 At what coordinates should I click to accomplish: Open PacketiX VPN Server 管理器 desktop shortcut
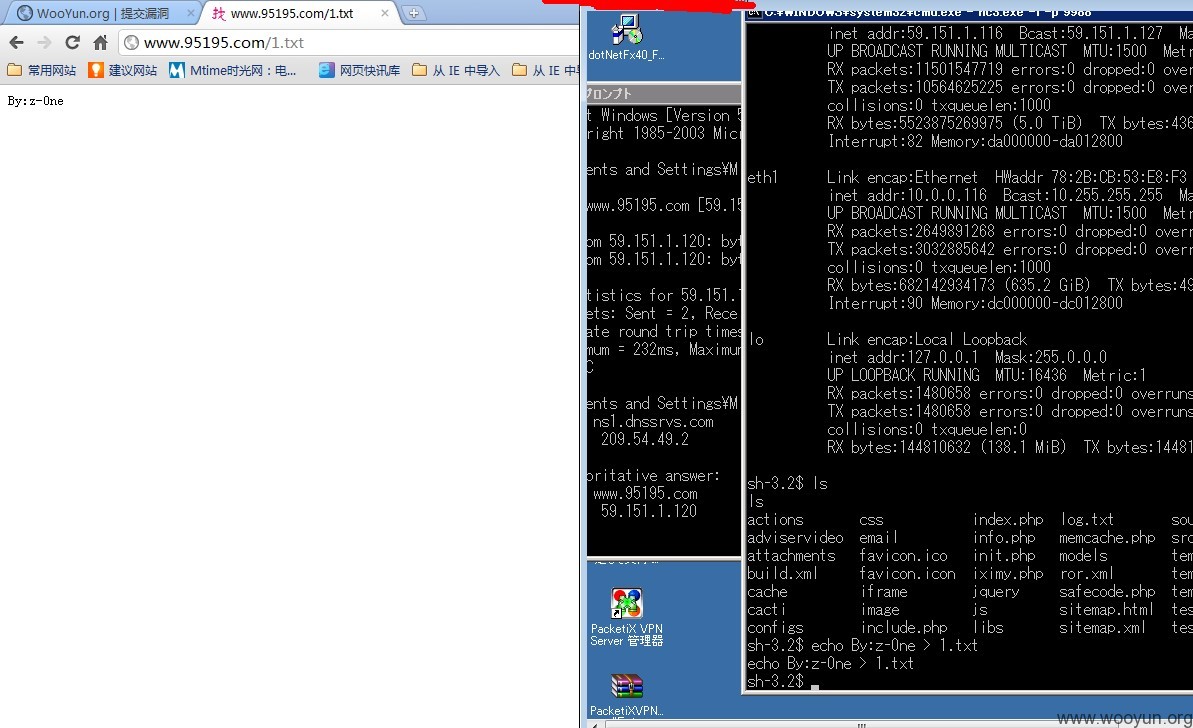click(626, 618)
